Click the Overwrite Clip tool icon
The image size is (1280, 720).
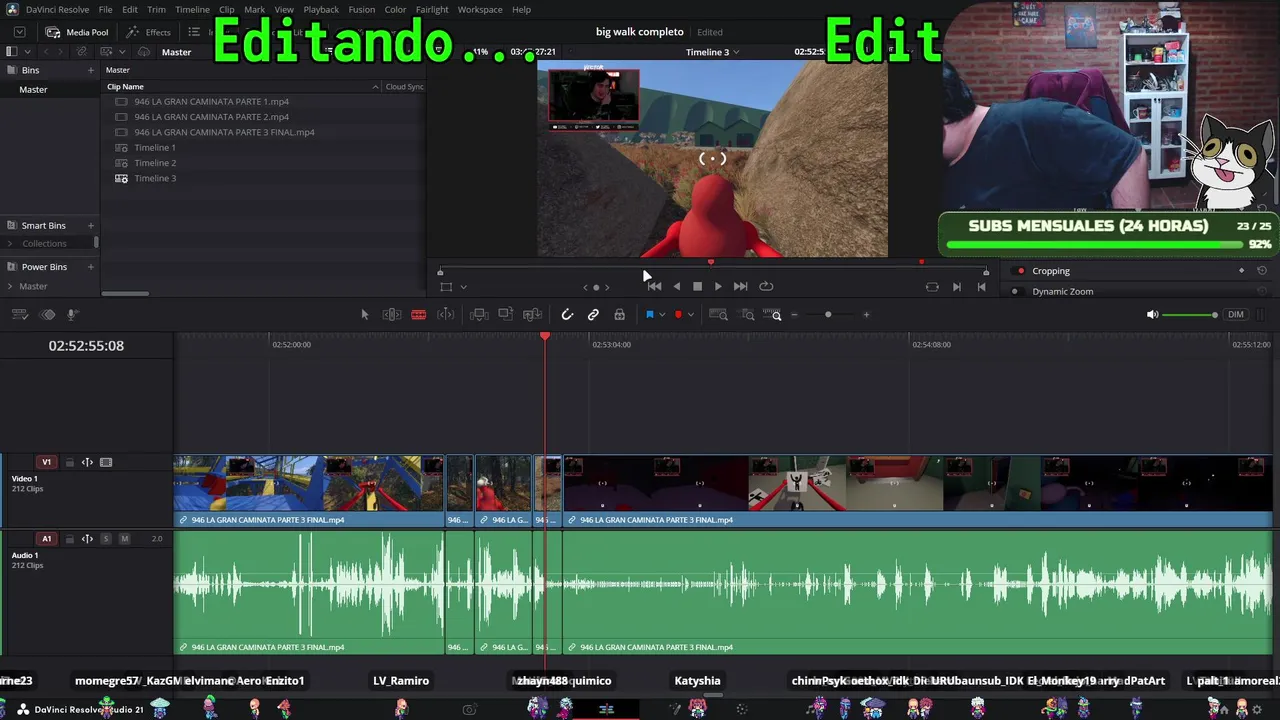coord(506,315)
